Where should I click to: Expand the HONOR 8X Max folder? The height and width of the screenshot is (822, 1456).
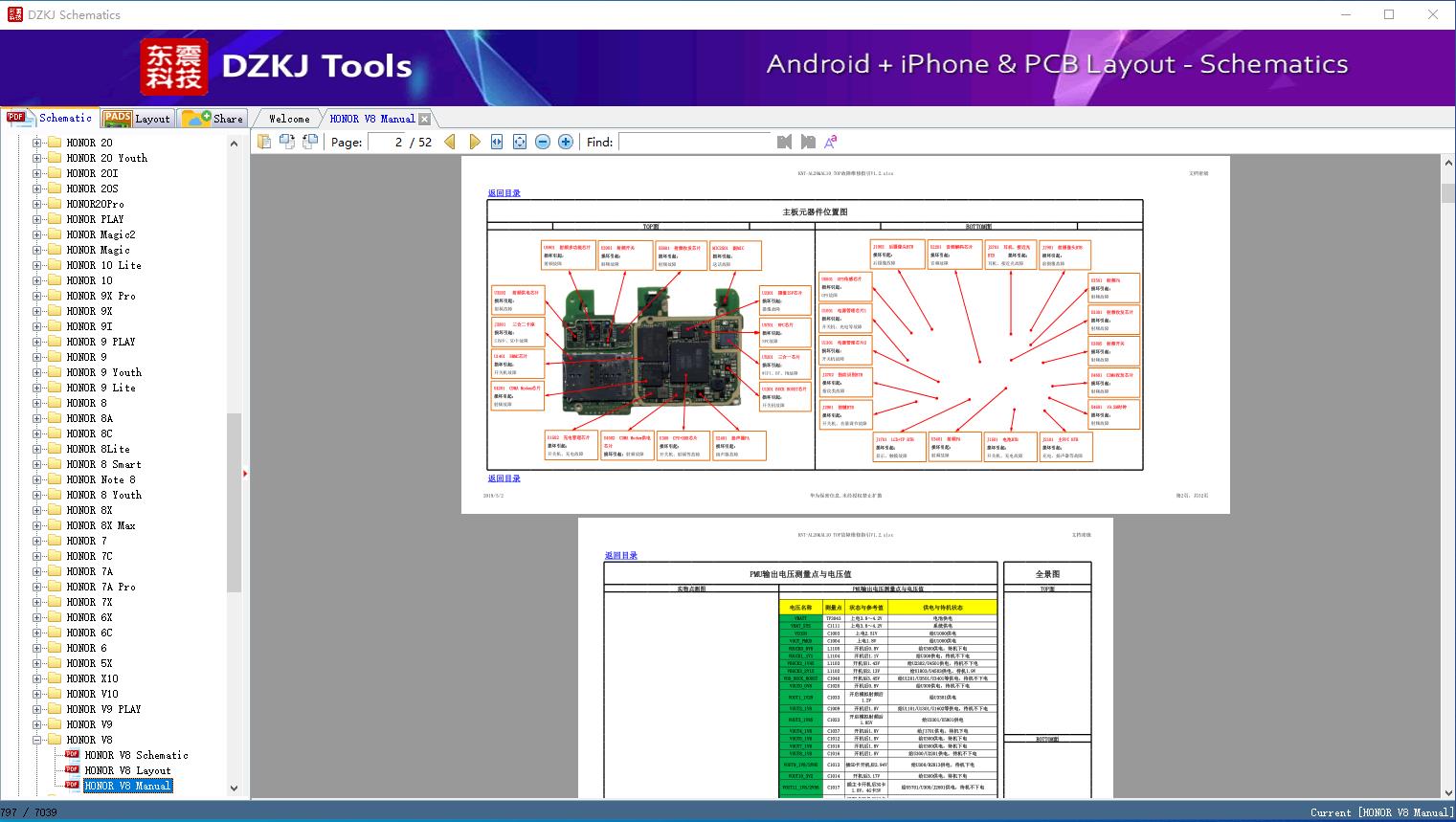[x=37, y=525]
